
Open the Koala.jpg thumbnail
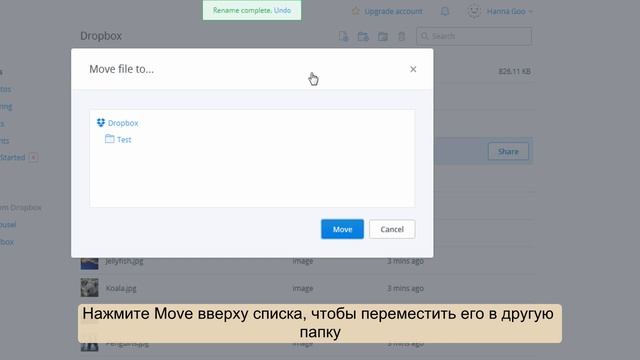[89, 288]
